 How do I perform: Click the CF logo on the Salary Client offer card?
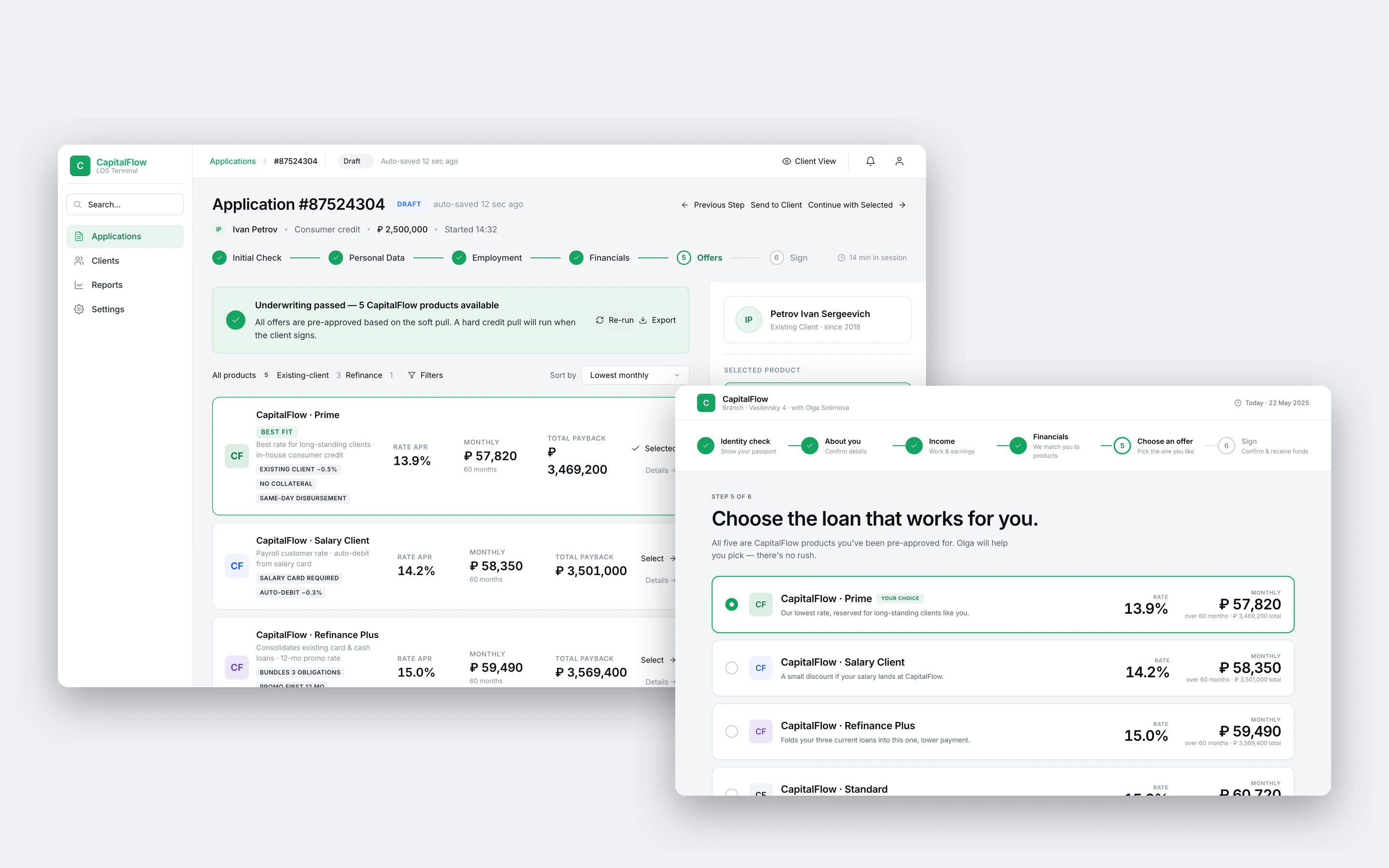[237, 566]
